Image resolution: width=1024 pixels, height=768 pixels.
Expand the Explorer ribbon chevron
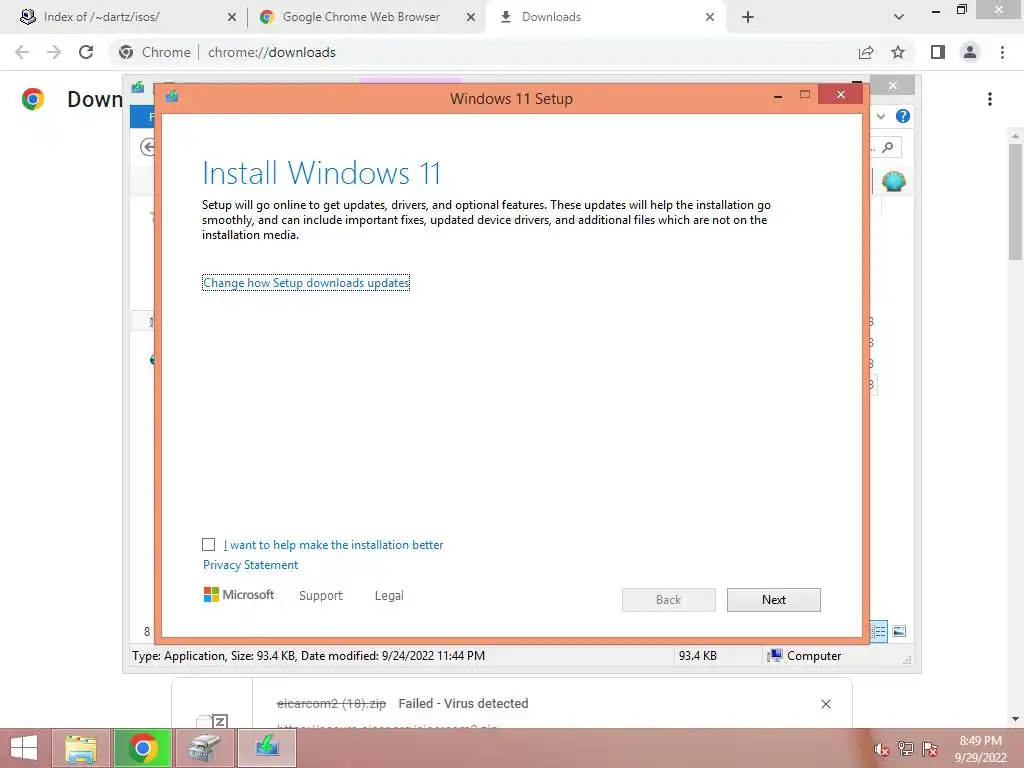881,116
